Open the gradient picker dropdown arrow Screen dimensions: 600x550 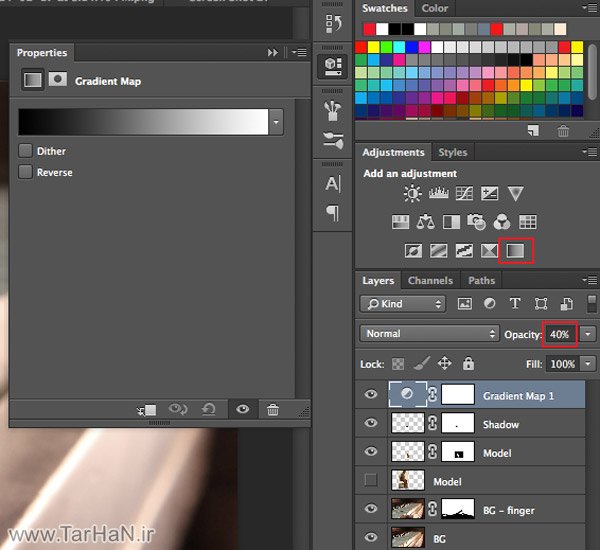point(276,121)
